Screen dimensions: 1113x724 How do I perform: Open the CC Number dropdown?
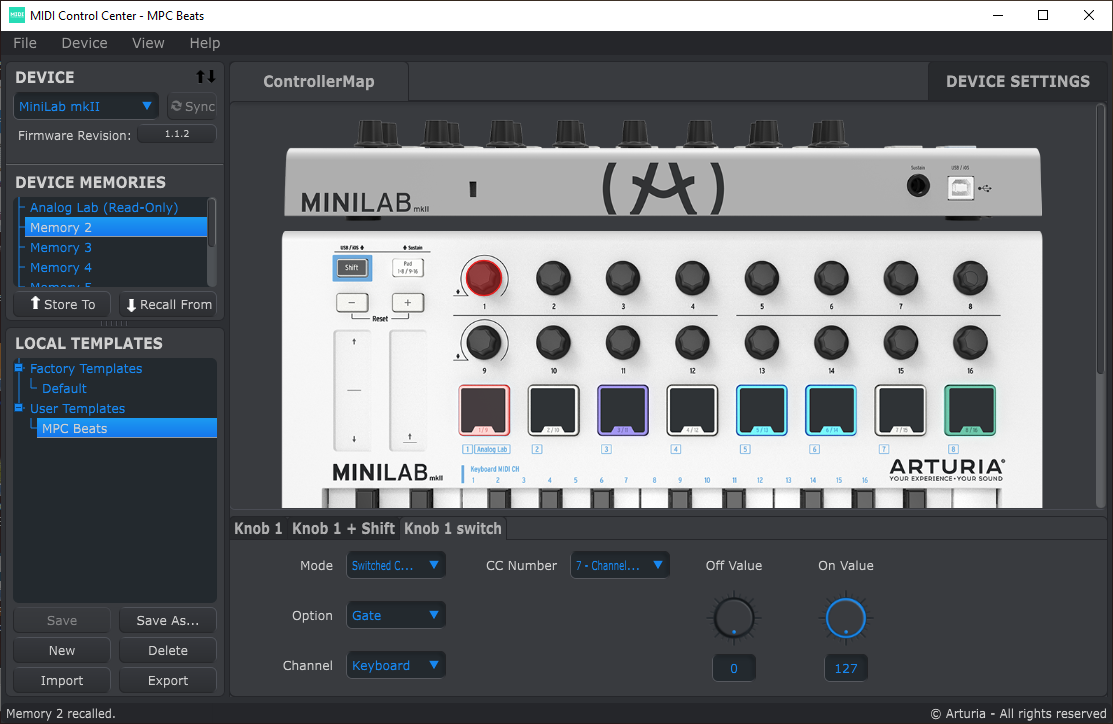coord(620,565)
